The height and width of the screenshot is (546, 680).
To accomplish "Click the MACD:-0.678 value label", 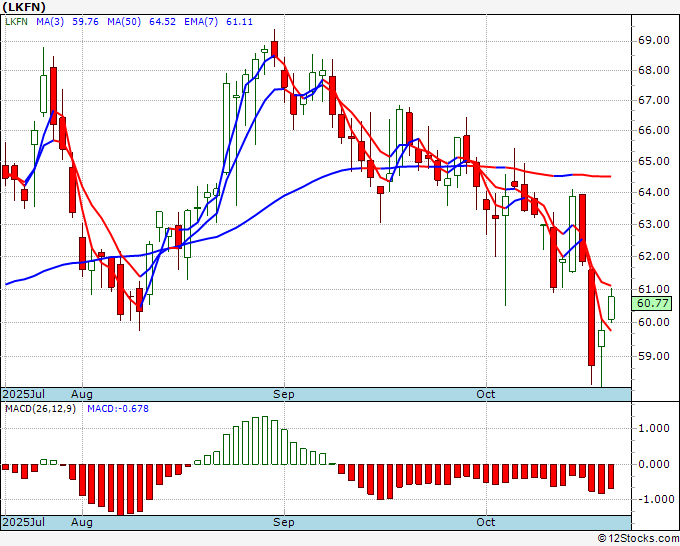I will point(118,409).
